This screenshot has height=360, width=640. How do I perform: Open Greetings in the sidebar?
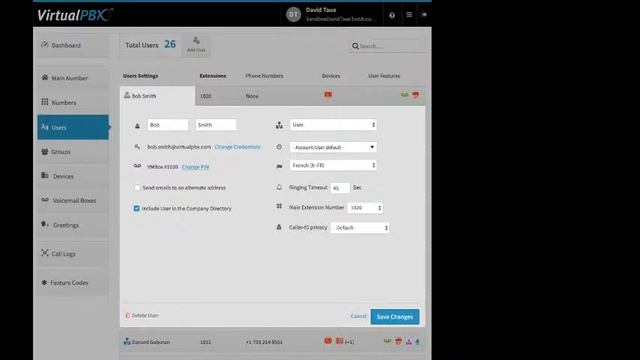pos(73,225)
